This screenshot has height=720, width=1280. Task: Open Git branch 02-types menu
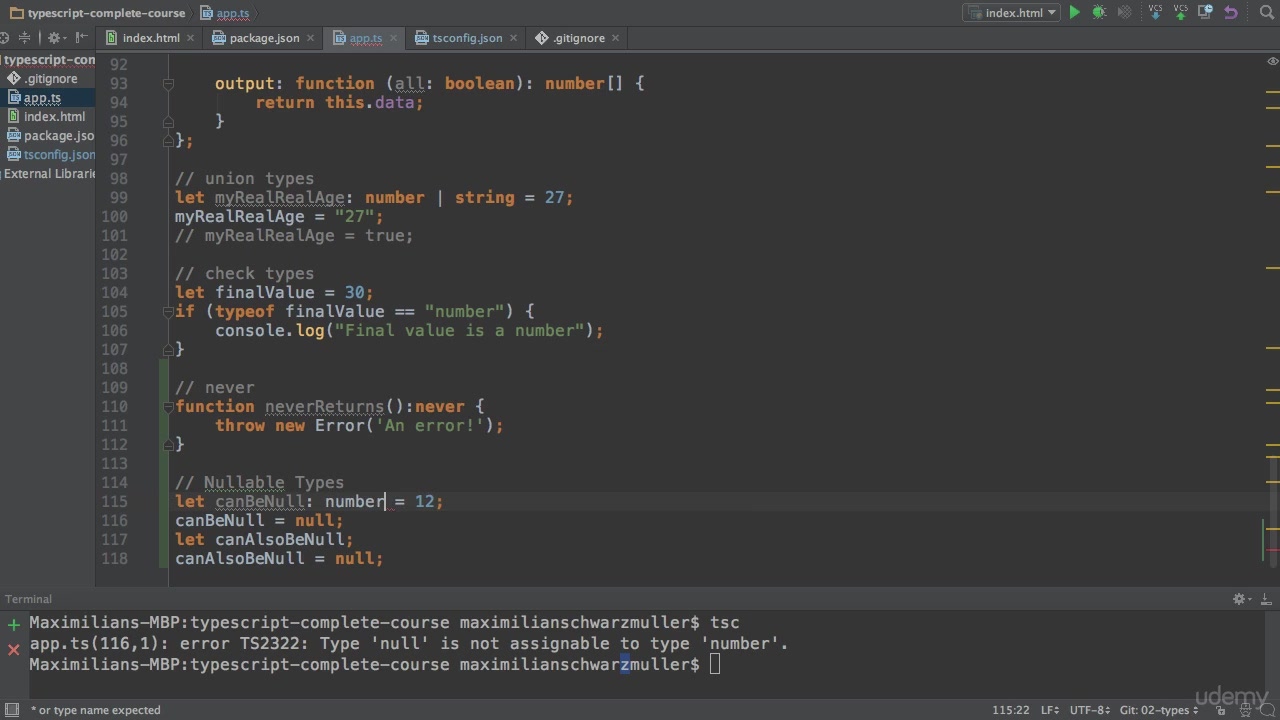click(1159, 710)
